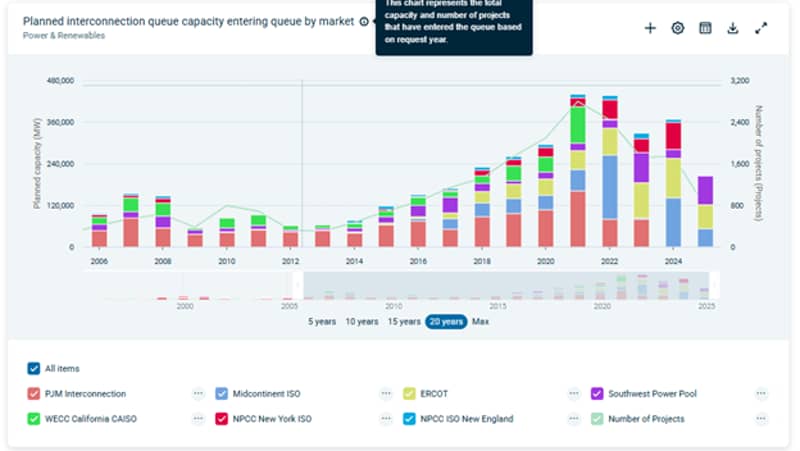Open chart settings gear icon
Screen dimensions: 800x451
[x=678, y=28]
